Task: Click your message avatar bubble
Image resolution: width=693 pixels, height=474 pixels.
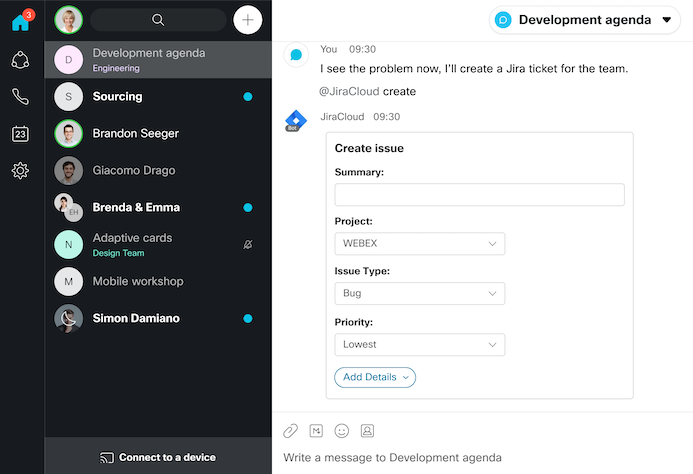Action: [x=296, y=55]
